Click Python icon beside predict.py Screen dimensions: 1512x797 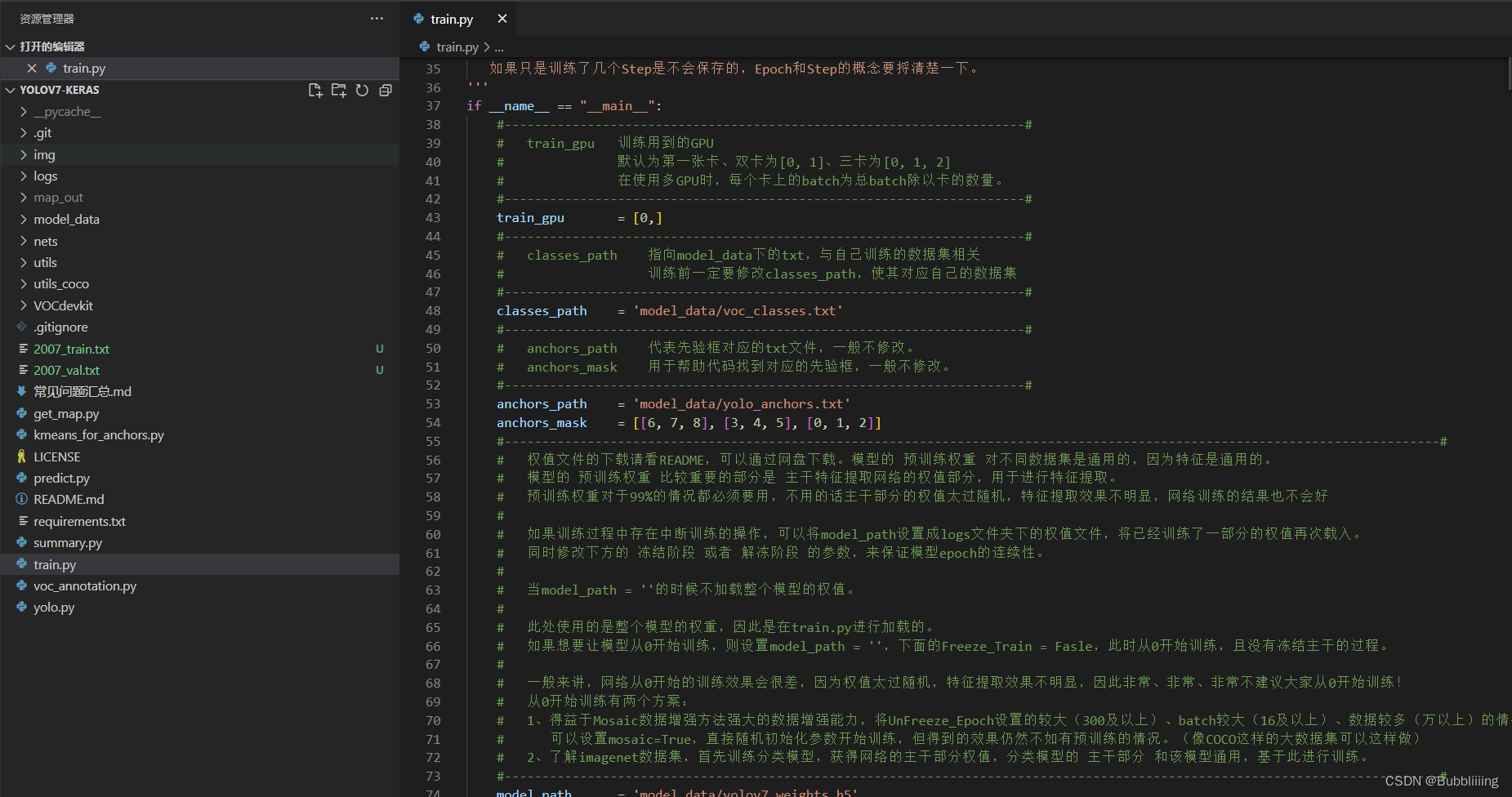(22, 478)
